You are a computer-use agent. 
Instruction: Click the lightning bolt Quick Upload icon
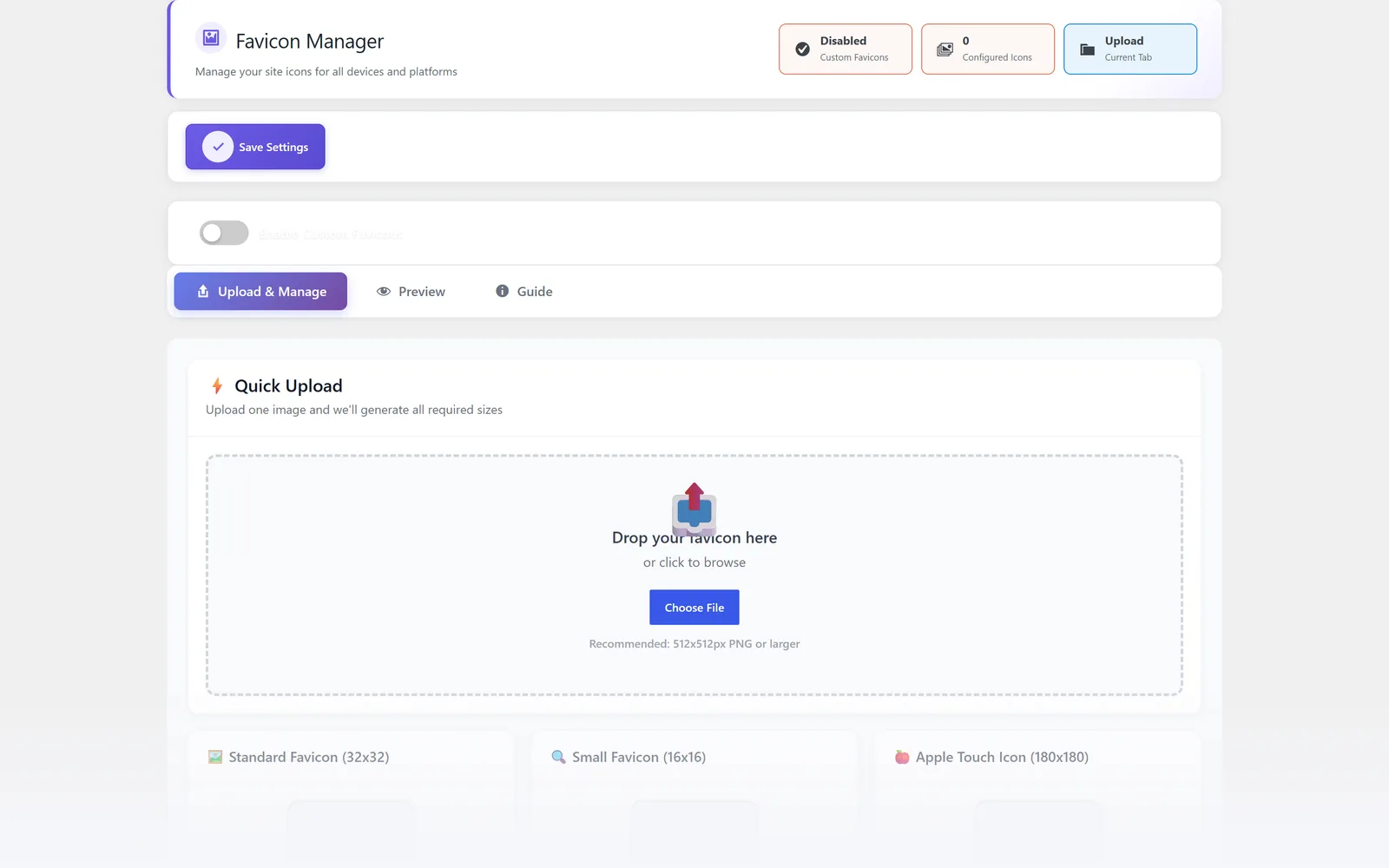pos(217,386)
